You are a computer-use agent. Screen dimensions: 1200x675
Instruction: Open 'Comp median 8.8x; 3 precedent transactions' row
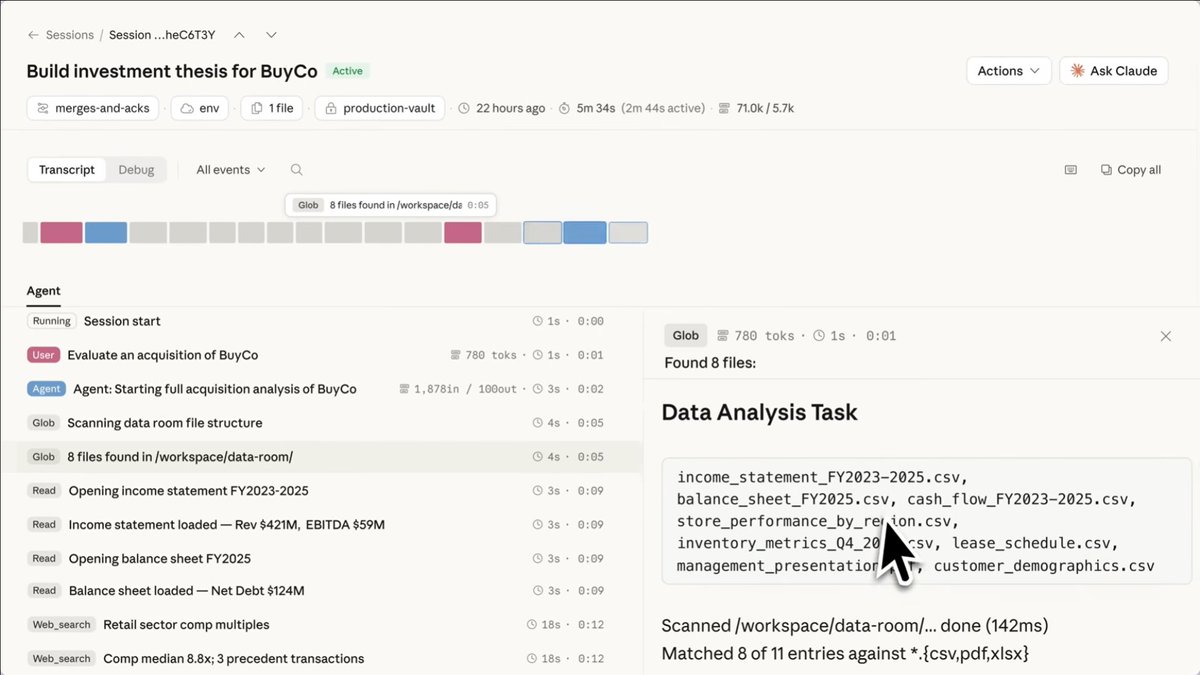[x=321, y=659]
